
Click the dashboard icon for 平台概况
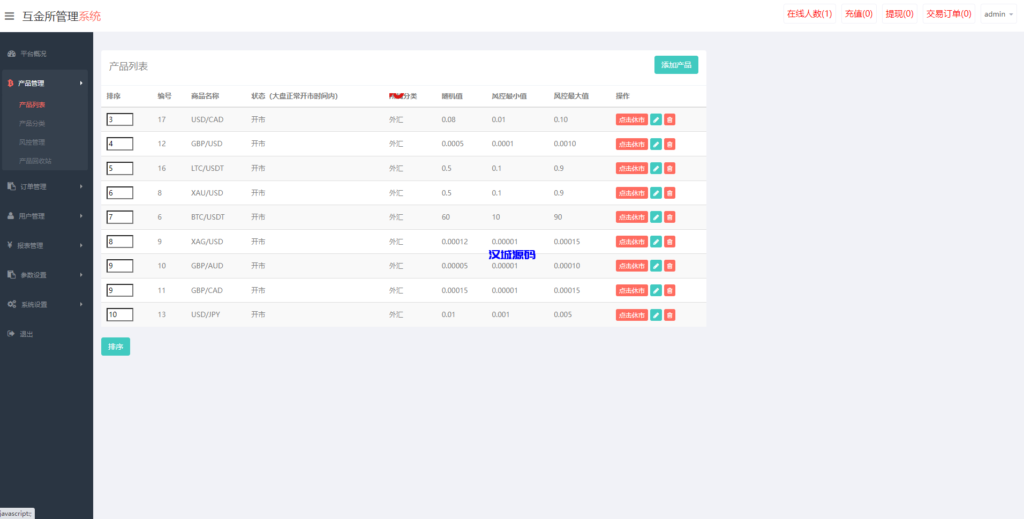pos(11,53)
